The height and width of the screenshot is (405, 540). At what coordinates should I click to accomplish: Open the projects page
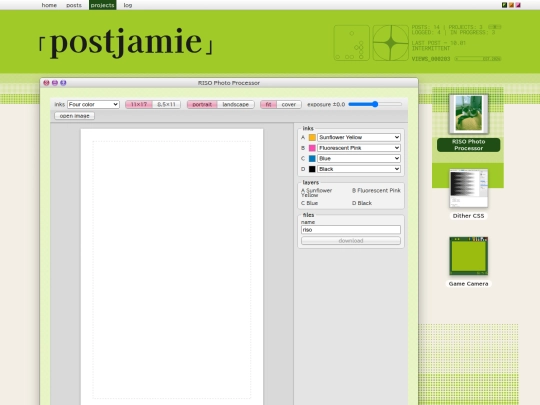(103, 5)
